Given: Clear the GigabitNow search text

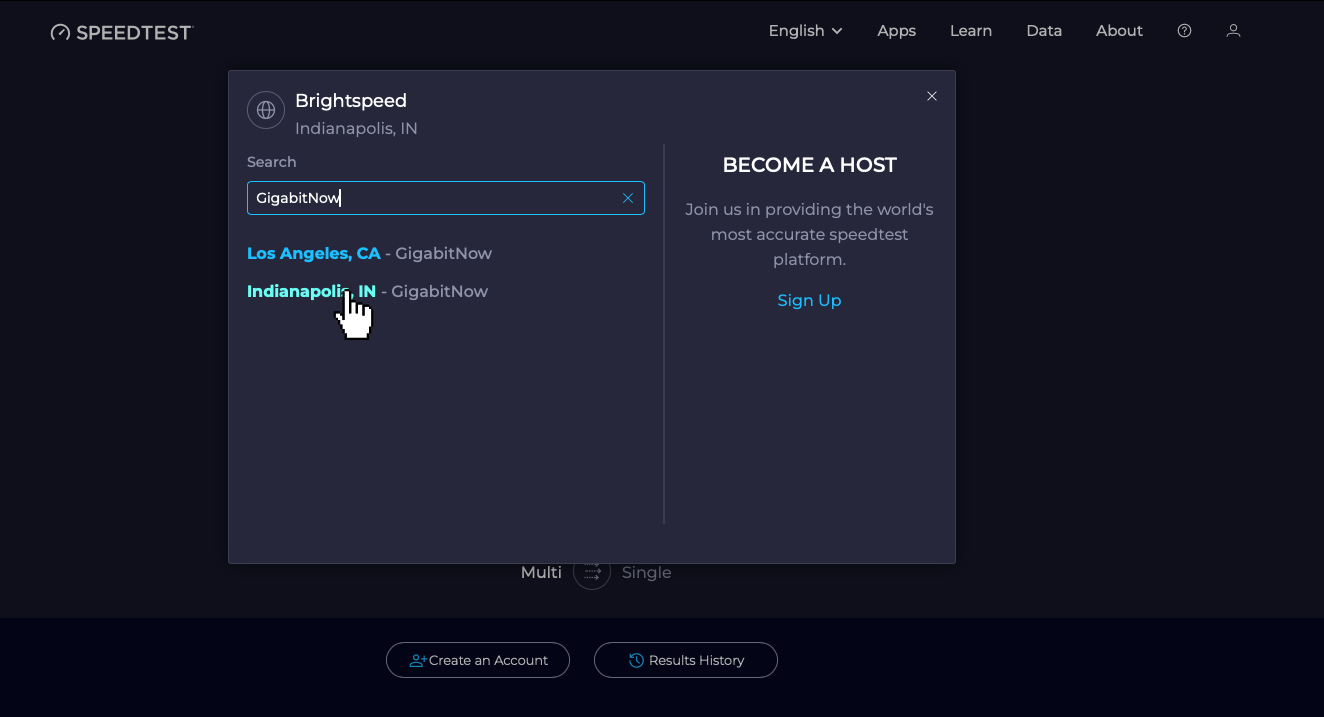Looking at the screenshot, I should 628,198.
